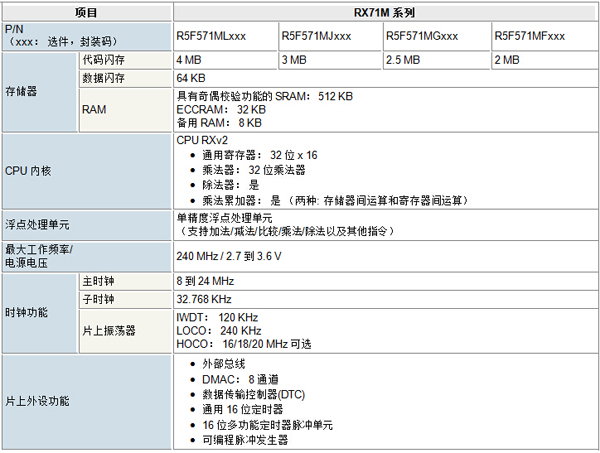Click the 32.768 KHz sub-clock value
This screenshot has width=600, height=453.
[x=205, y=299]
